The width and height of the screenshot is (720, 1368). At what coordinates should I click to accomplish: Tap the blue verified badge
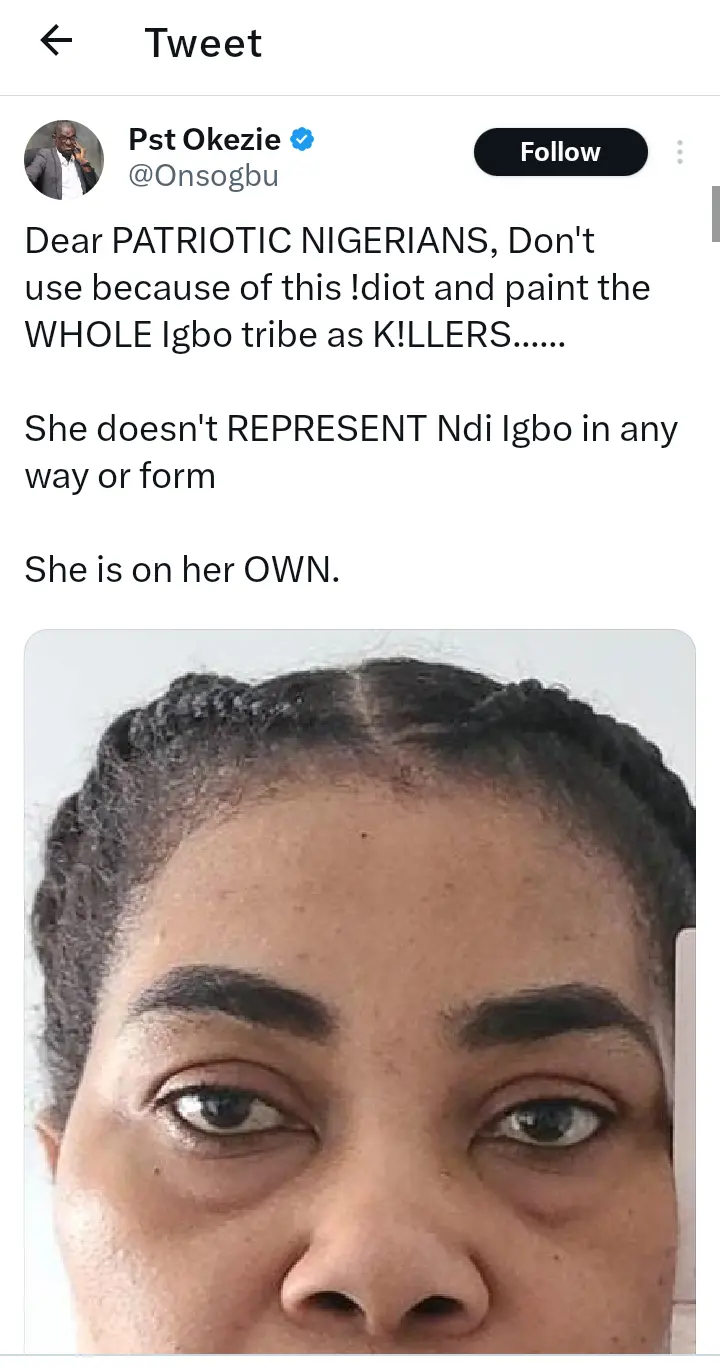303,139
